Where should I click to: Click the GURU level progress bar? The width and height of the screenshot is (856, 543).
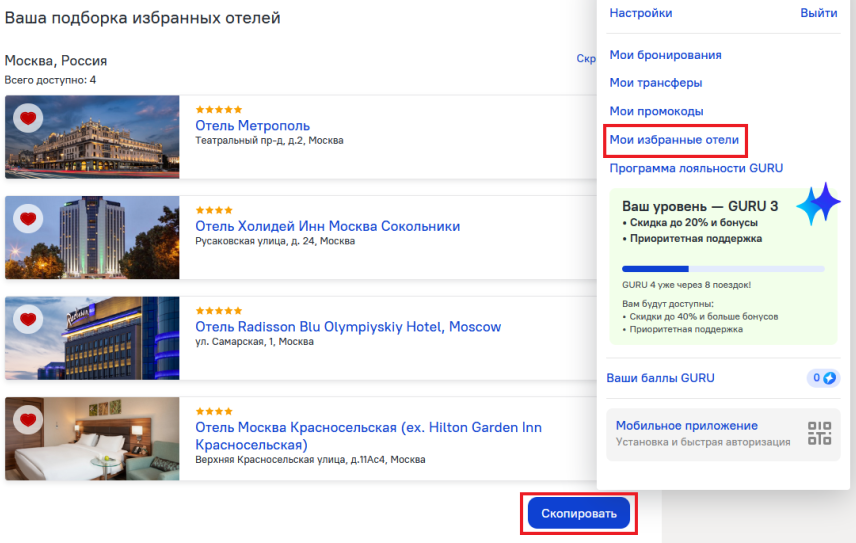coord(723,268)
